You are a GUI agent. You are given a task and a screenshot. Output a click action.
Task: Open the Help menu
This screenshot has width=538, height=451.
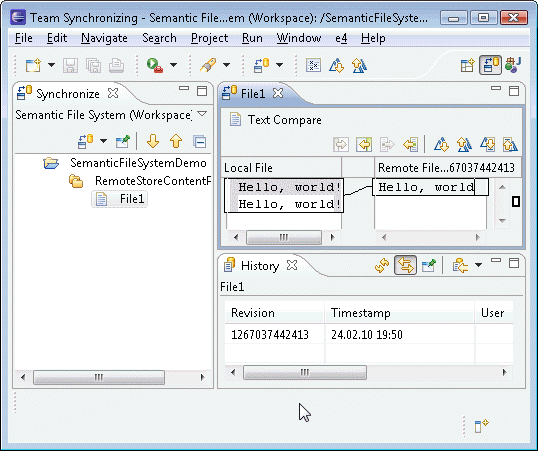click(x=373, y=38)
